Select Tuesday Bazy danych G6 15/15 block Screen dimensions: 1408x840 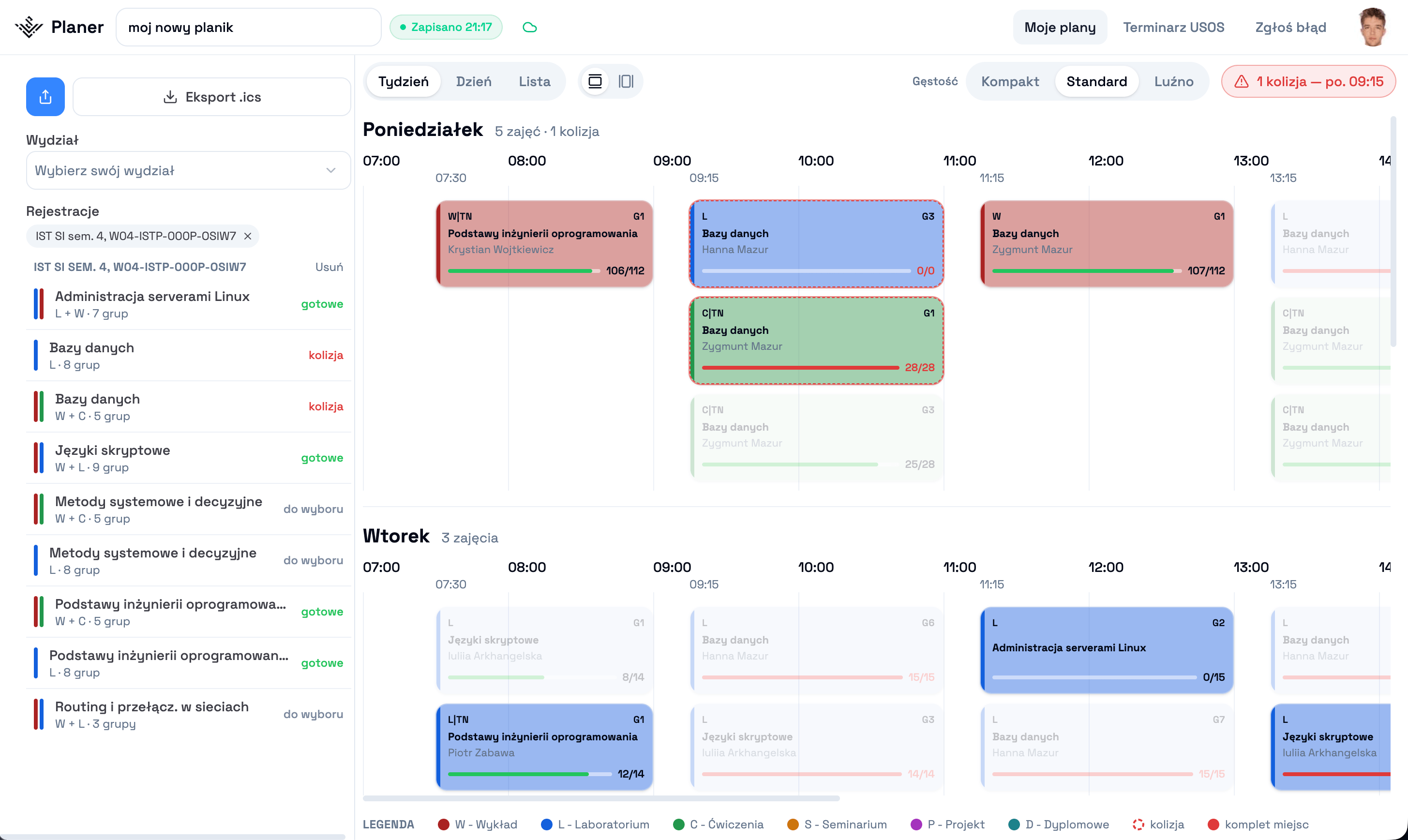[x=816, y=650]
